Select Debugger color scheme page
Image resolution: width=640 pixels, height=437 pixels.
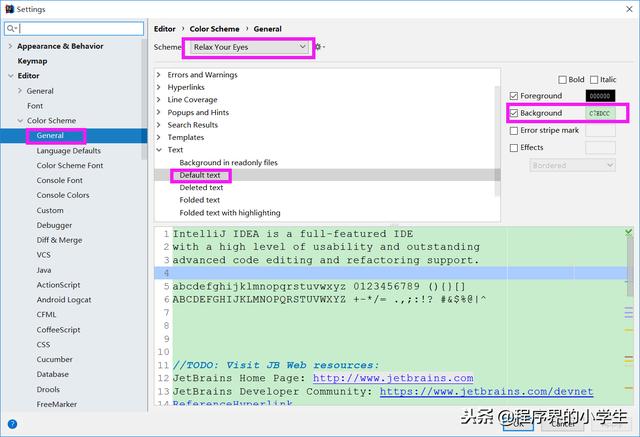click(54, 225)
